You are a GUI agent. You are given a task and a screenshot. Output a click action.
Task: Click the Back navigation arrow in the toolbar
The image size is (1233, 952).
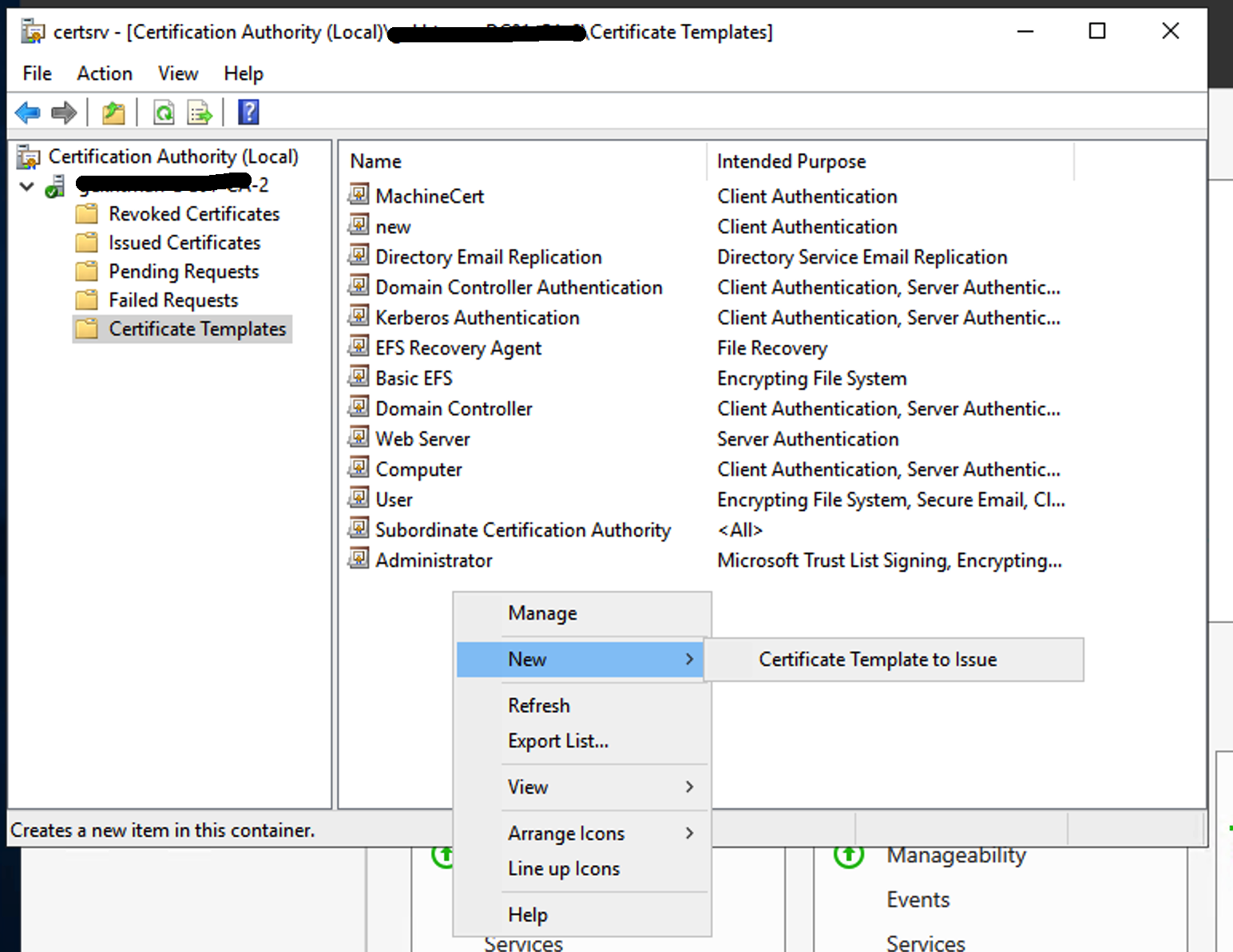[27, 112]
